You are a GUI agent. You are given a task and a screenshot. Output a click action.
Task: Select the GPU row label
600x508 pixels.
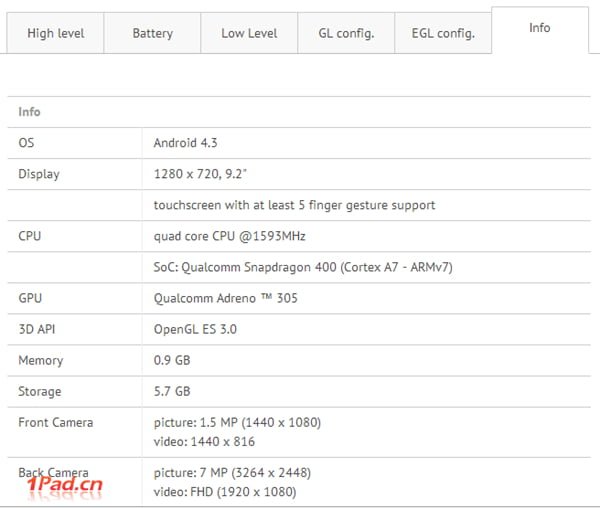30,298
